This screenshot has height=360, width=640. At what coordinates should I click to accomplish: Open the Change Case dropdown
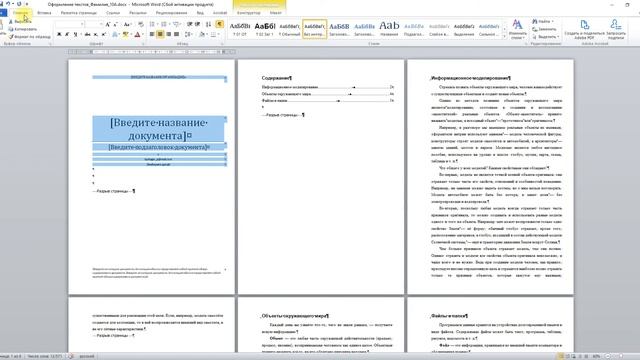tap(127, 24)
